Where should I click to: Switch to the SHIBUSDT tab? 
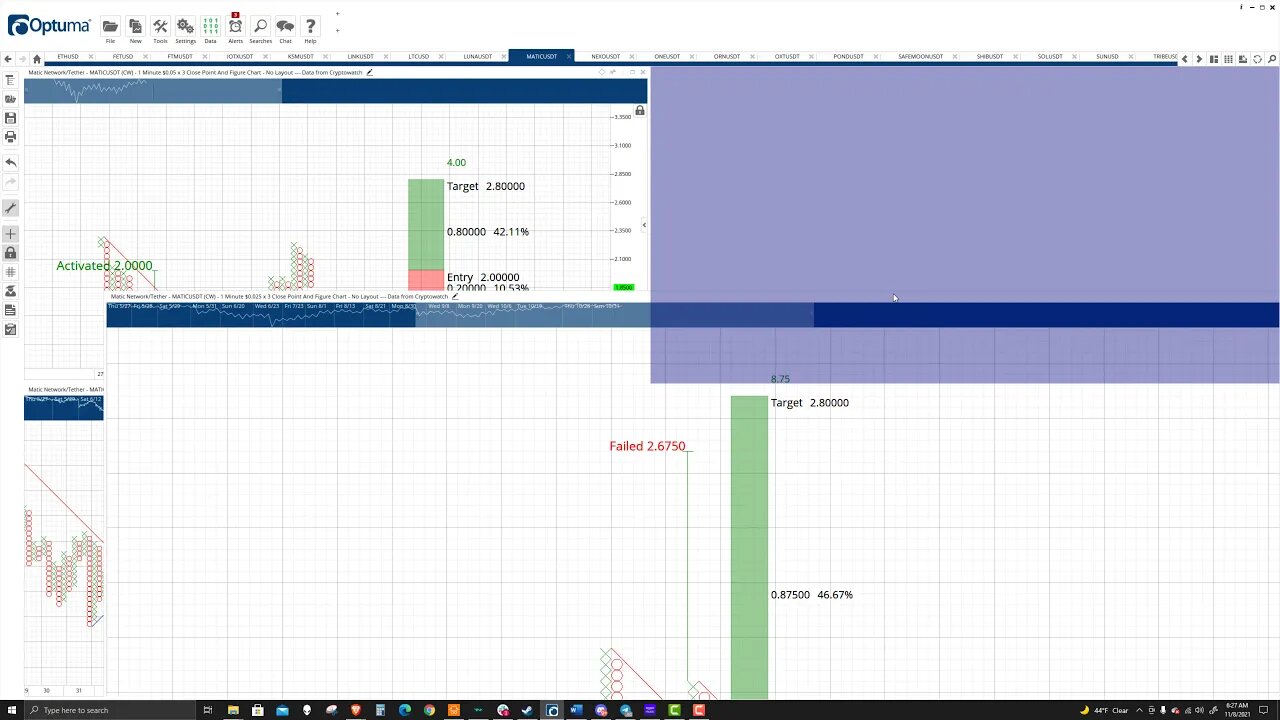[x=990, y=57]
